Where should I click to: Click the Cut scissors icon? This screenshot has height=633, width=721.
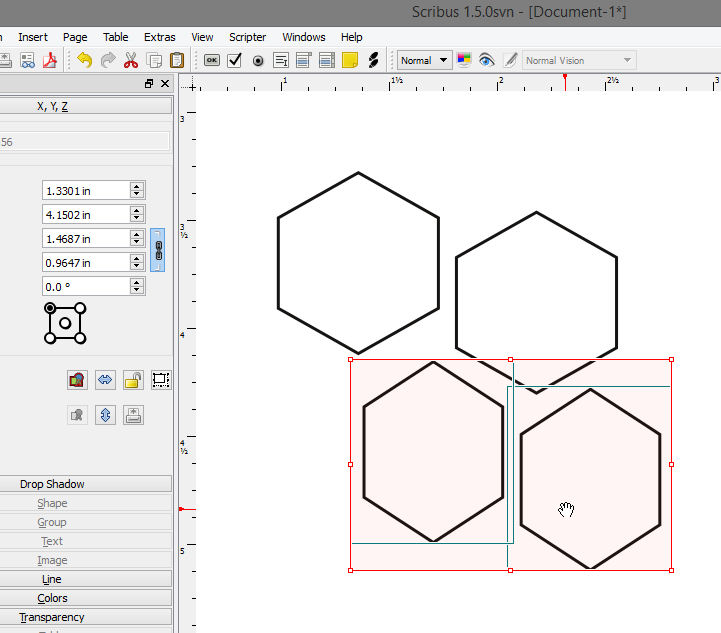pyautogui.click(x=131, y=60)
